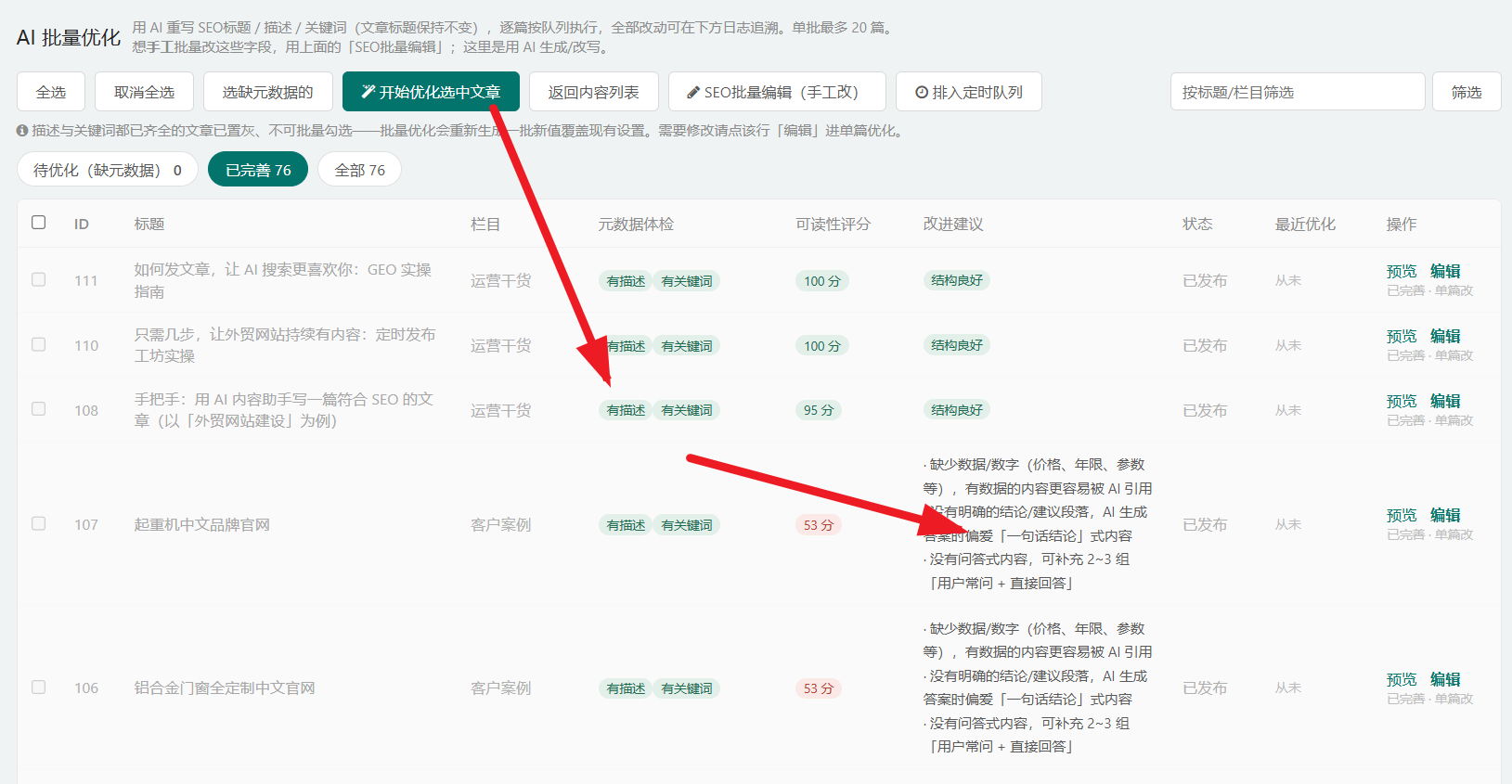Switch to the 待优化（缺元数据）tab

pos(108,170)
